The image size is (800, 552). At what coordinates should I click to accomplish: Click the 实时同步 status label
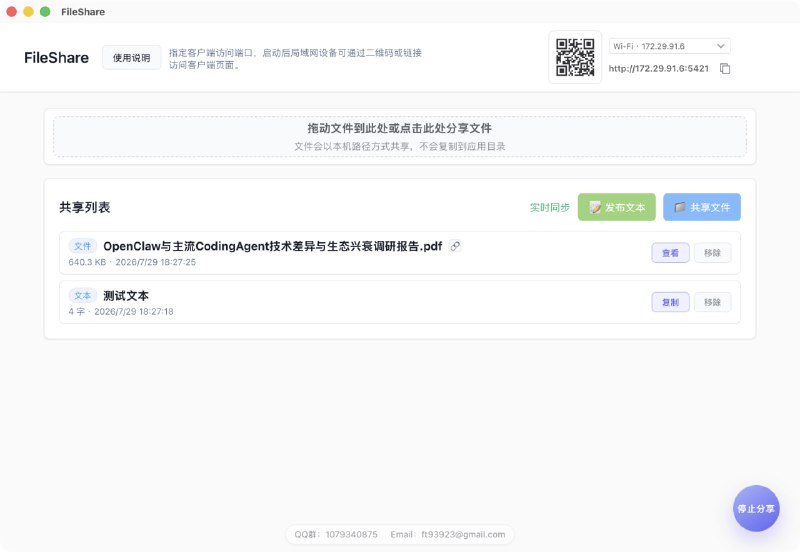[549, 207]
